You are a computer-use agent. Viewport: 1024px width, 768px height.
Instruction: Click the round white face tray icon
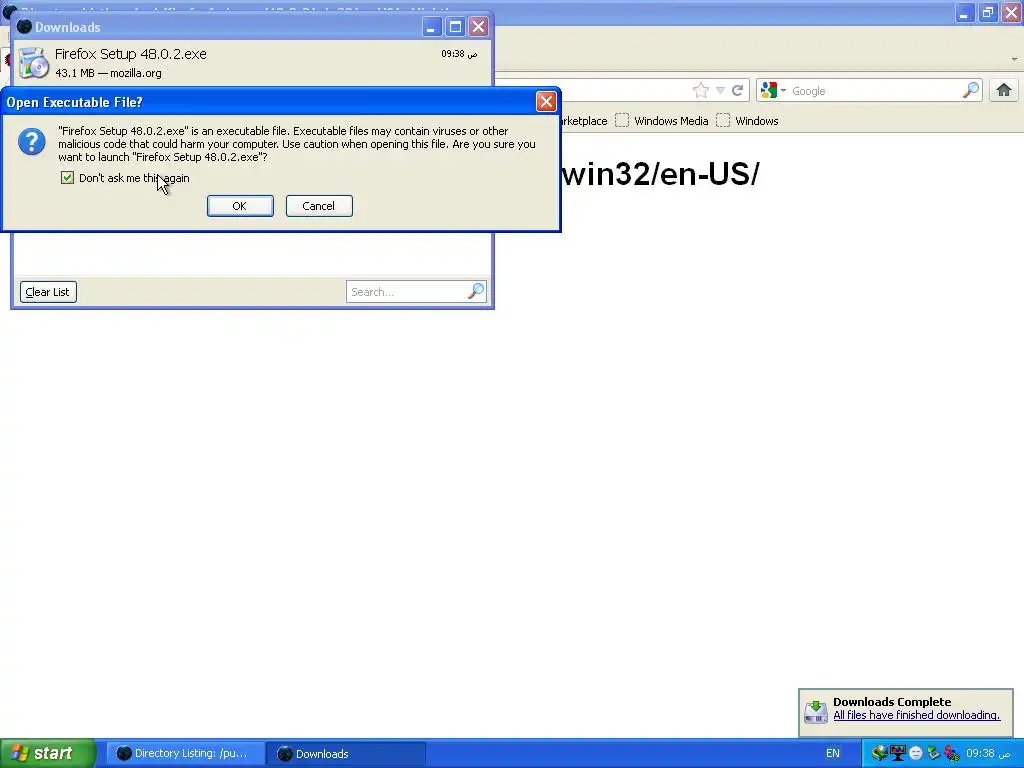(x=916, y=753)
